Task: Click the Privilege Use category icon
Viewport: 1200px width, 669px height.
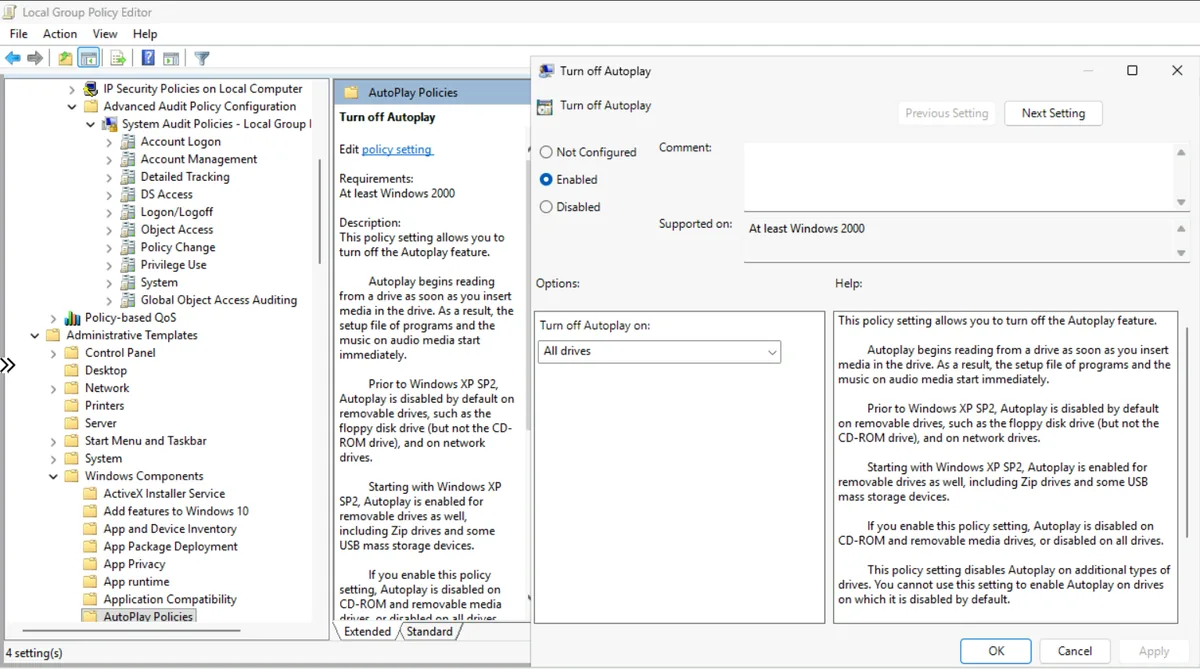Action: point(128,265)
